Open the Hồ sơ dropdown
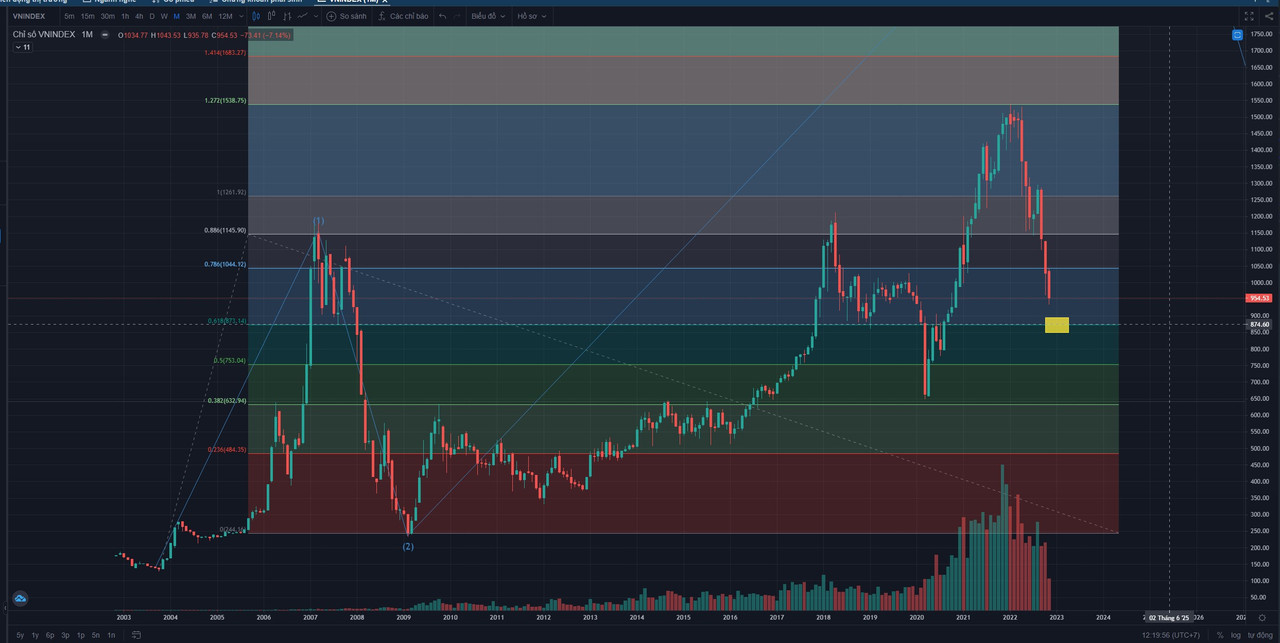This screenshot has height=643, width=1280. [x=531, y=16]
